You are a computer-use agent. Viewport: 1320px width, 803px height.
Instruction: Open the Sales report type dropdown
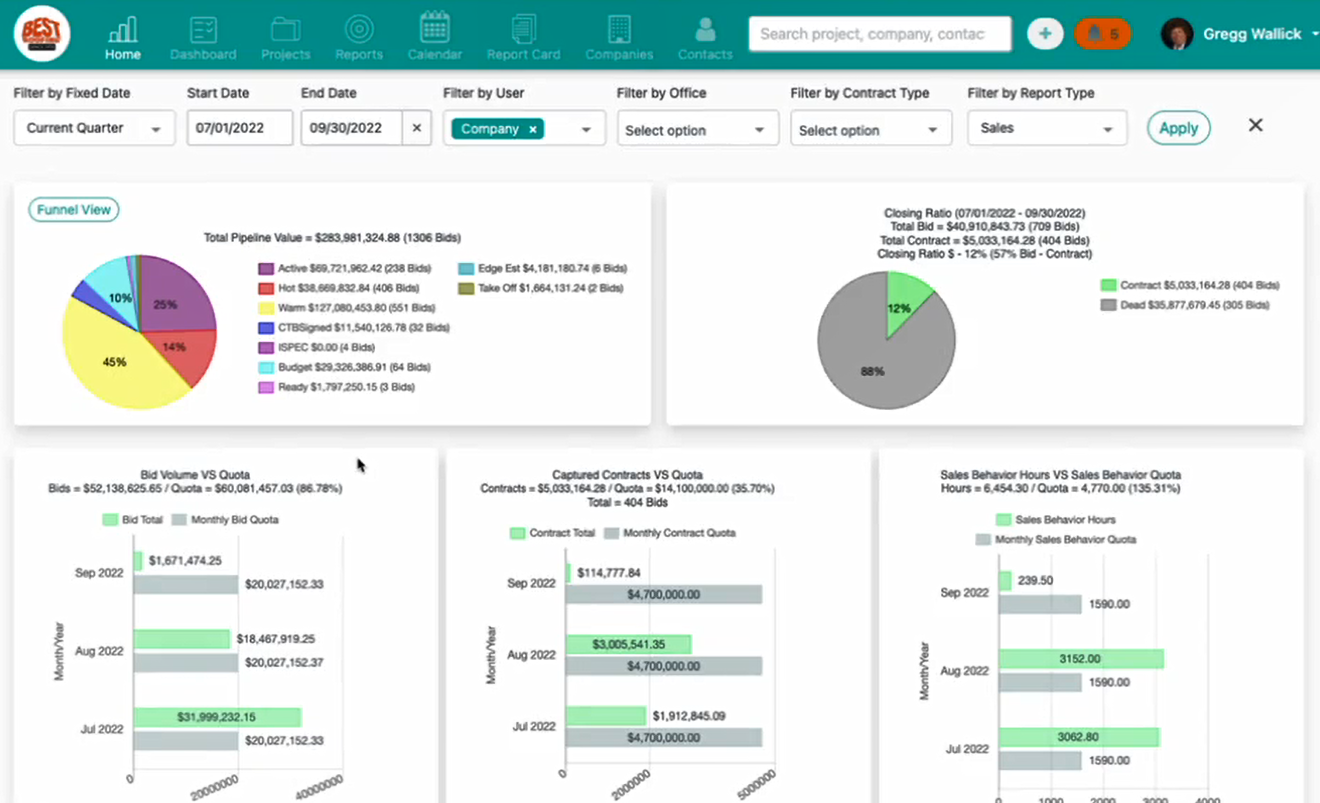1046,128
